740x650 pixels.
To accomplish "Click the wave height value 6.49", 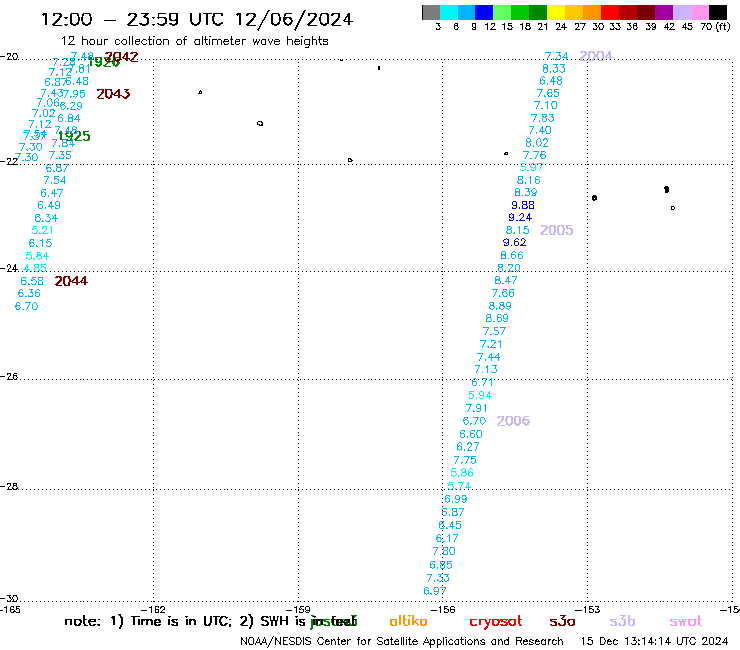I will pyautogui.click(x=49, y=205).
